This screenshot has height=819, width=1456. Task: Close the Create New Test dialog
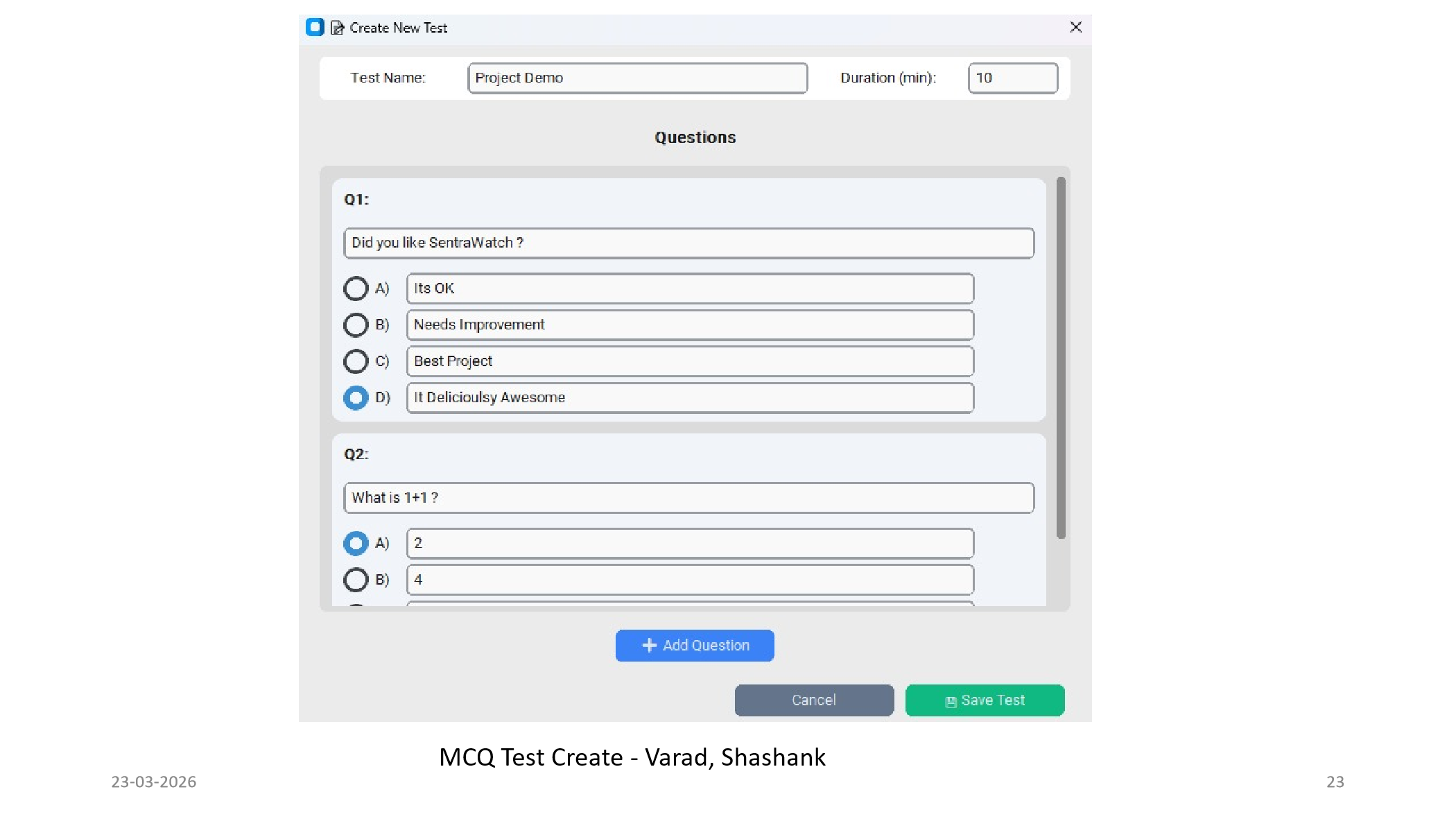(x=1075, y=27)
